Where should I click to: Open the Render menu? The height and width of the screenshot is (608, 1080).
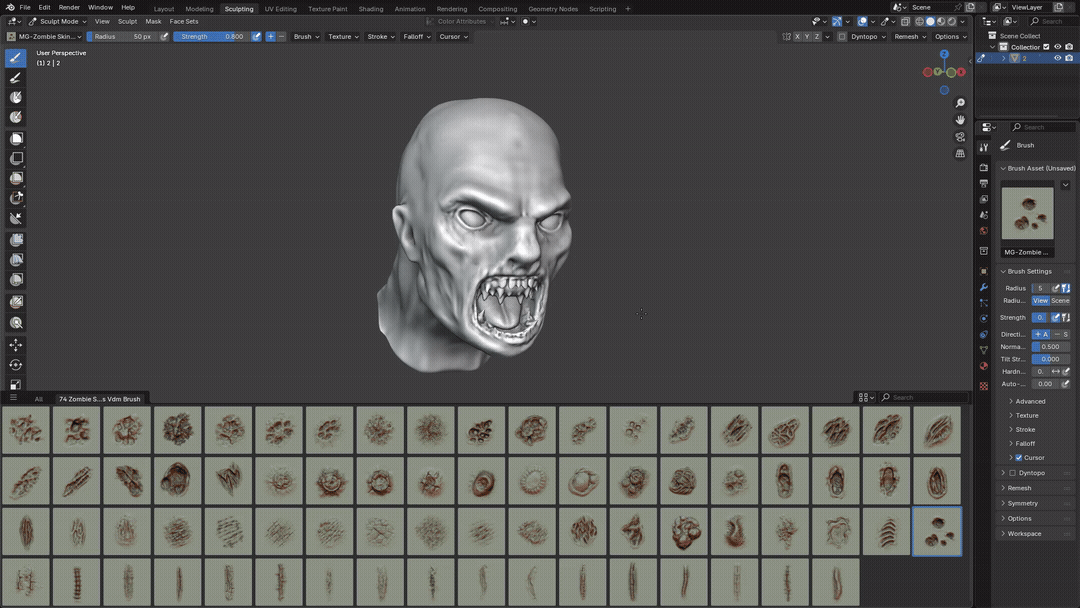pos(69,7)
